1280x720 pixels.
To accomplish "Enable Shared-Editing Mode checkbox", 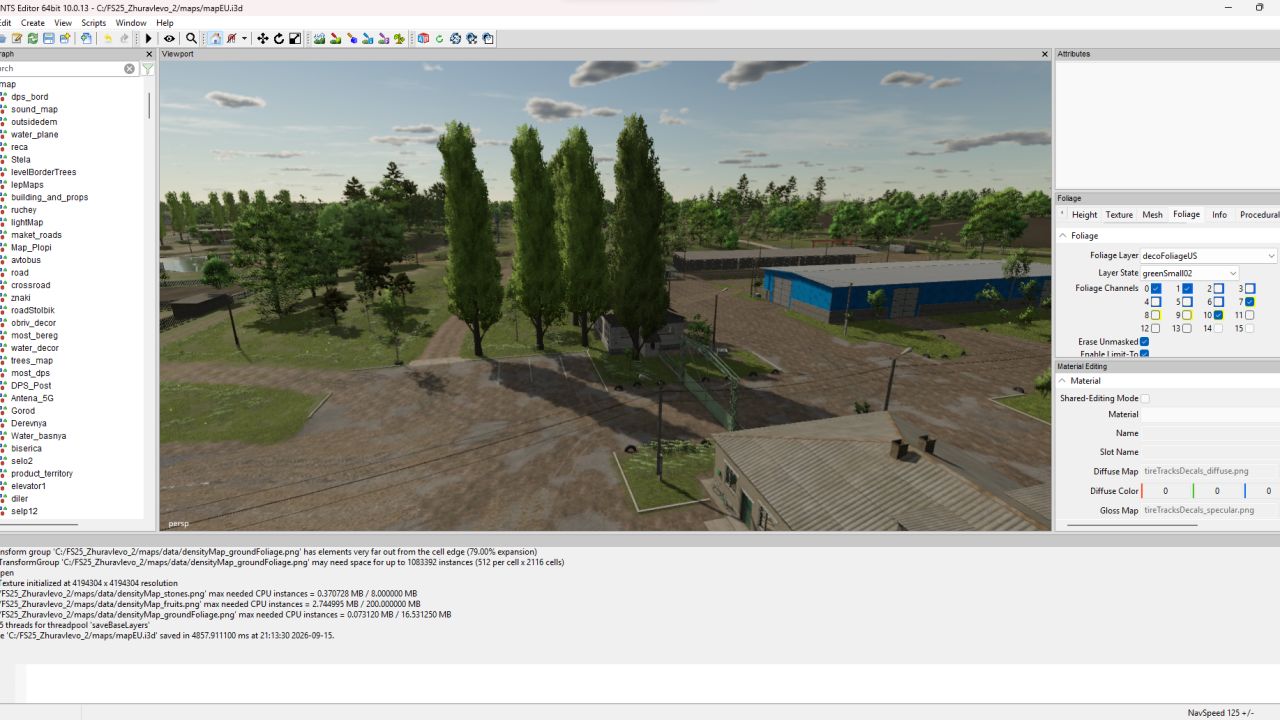I will pos(1145,399).
